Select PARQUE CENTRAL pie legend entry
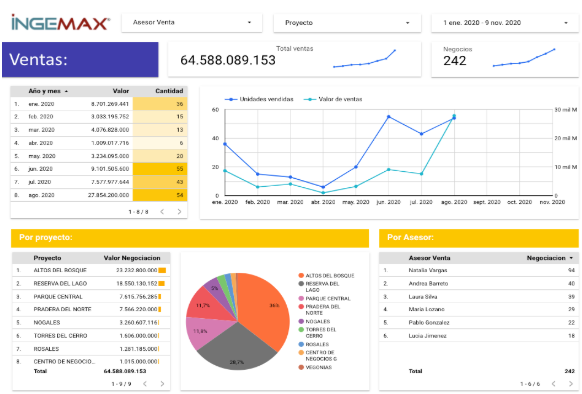This screenshot has height=394, width=582. pos(324,299)
